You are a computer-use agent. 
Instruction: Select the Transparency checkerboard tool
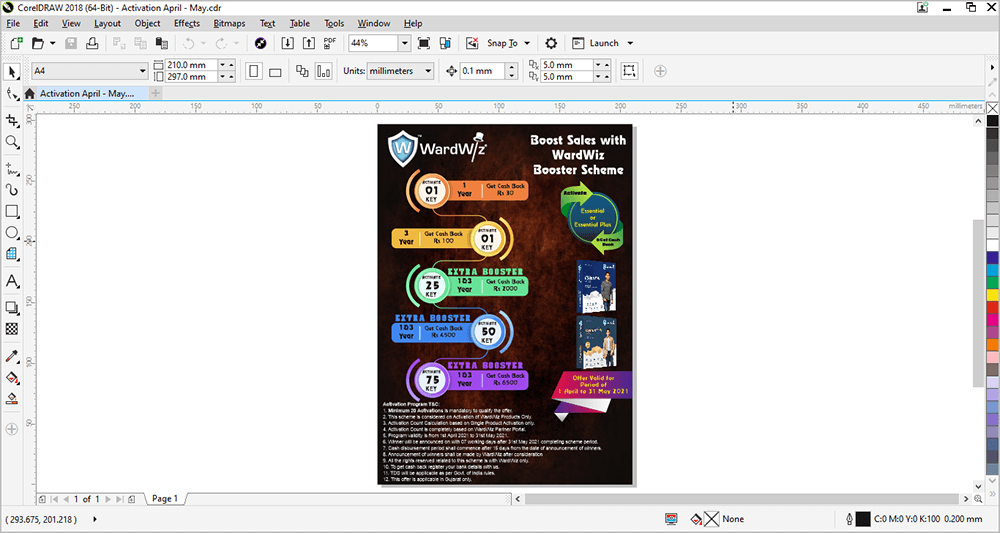click(11, 329)
